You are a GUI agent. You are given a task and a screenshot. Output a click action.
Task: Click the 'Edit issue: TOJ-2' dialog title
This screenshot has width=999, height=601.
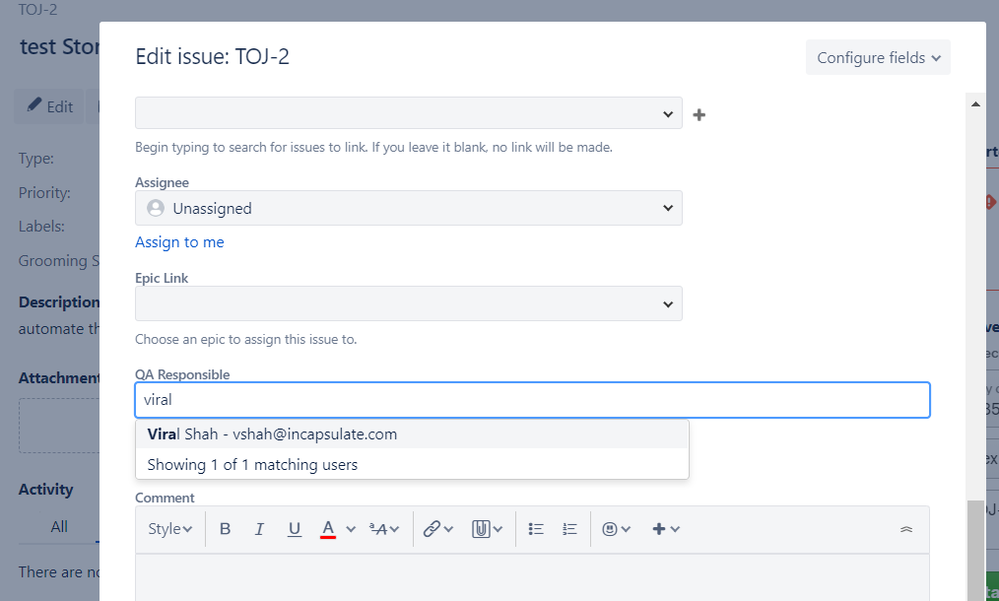tap(212, 57)
